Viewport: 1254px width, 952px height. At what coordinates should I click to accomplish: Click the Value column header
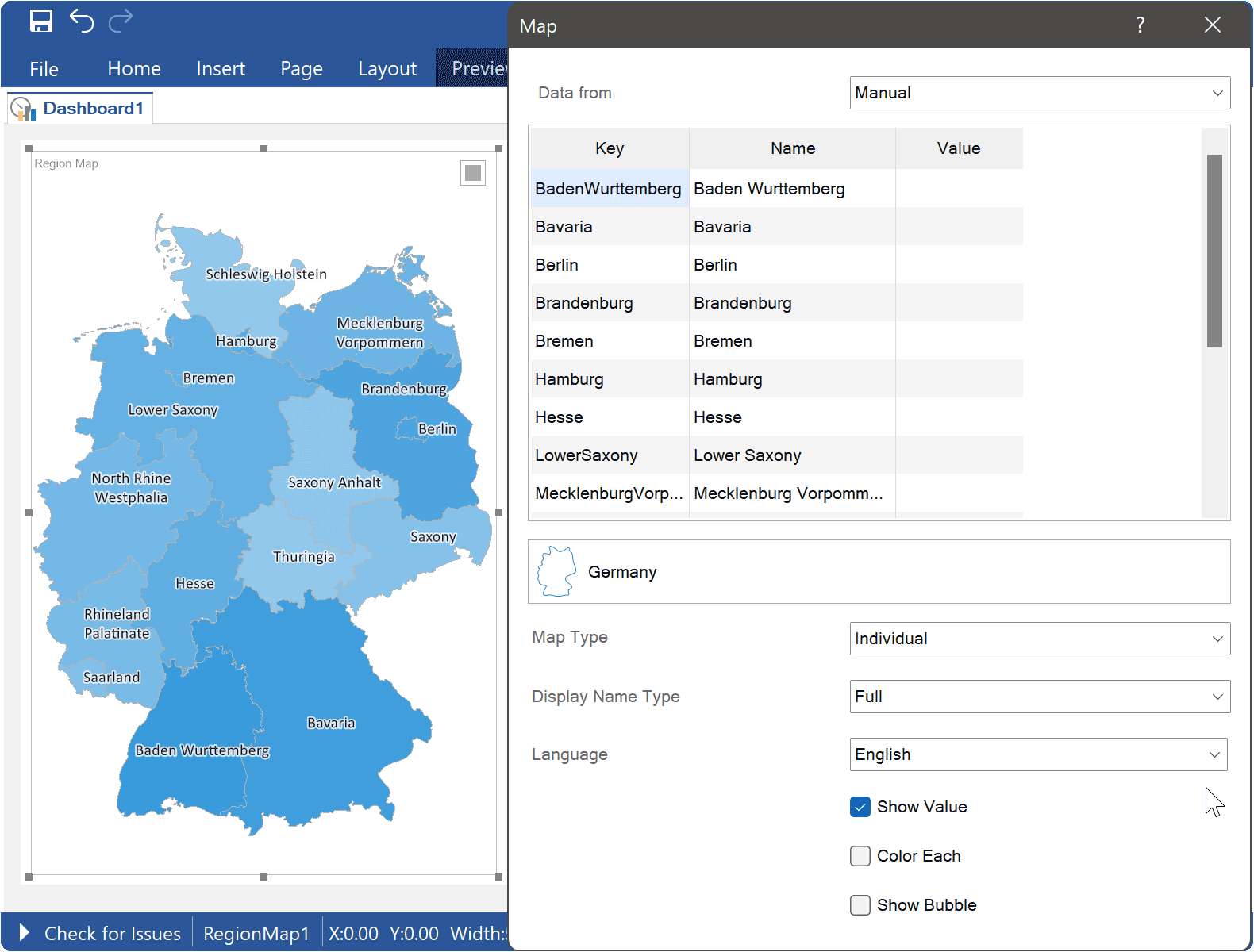click(x=959, y=148)
